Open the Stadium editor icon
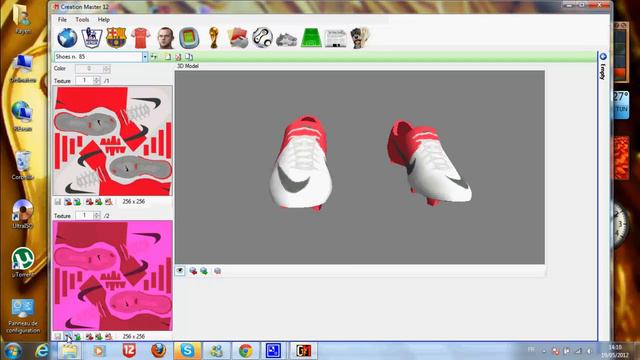This screenshot has height=360, width=640. [x=189, y=38]
